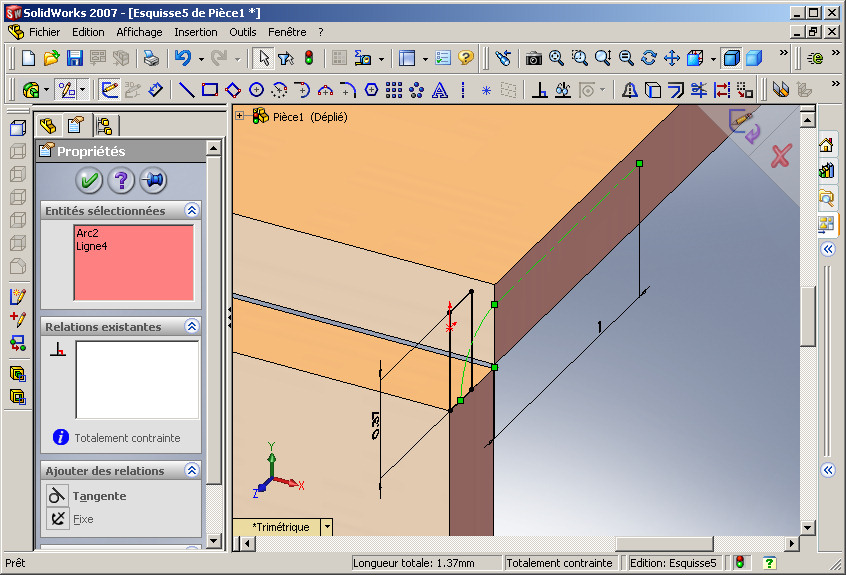Click the pushpin keep-visible icon
The height and width of the screenshot is (575, 846).
153,180
